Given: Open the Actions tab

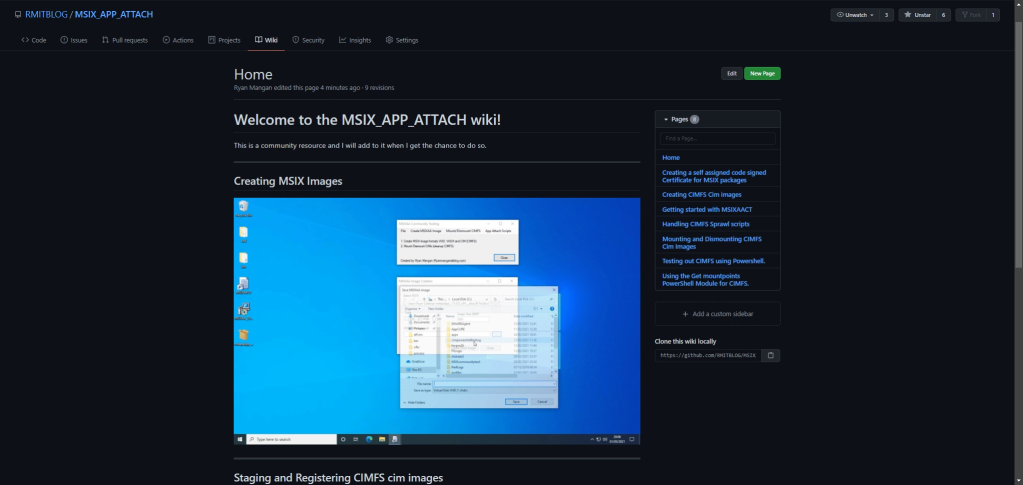Looking at the screenshot, I should [x=178, y=40].
